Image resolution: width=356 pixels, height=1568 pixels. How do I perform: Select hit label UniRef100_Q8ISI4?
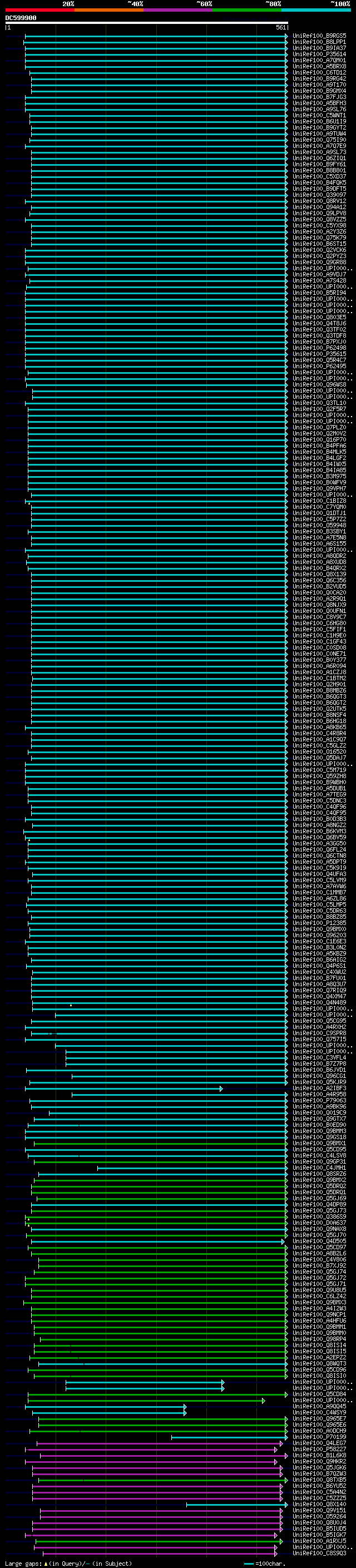tap(319, 1345)
